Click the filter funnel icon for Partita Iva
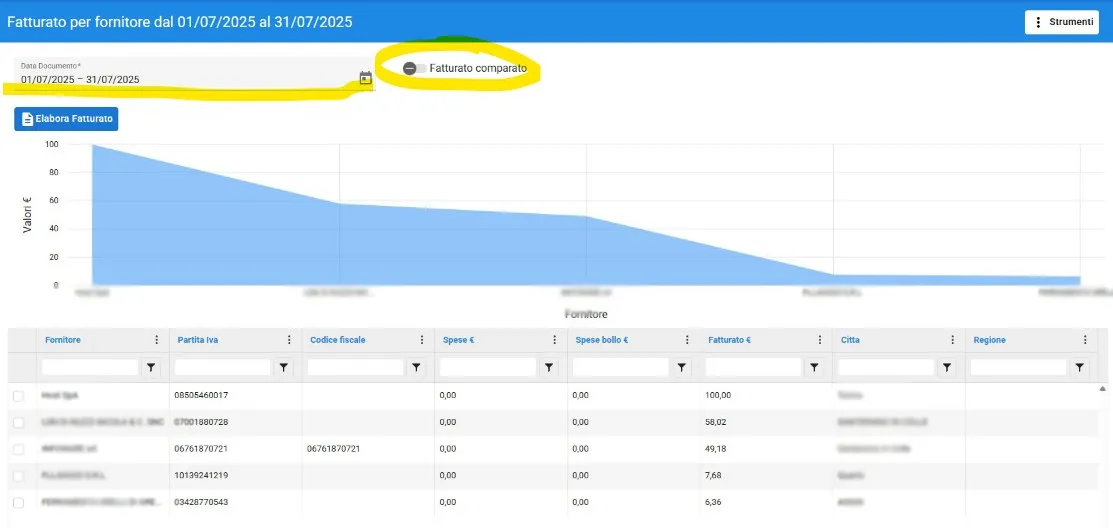 point(283,367)
